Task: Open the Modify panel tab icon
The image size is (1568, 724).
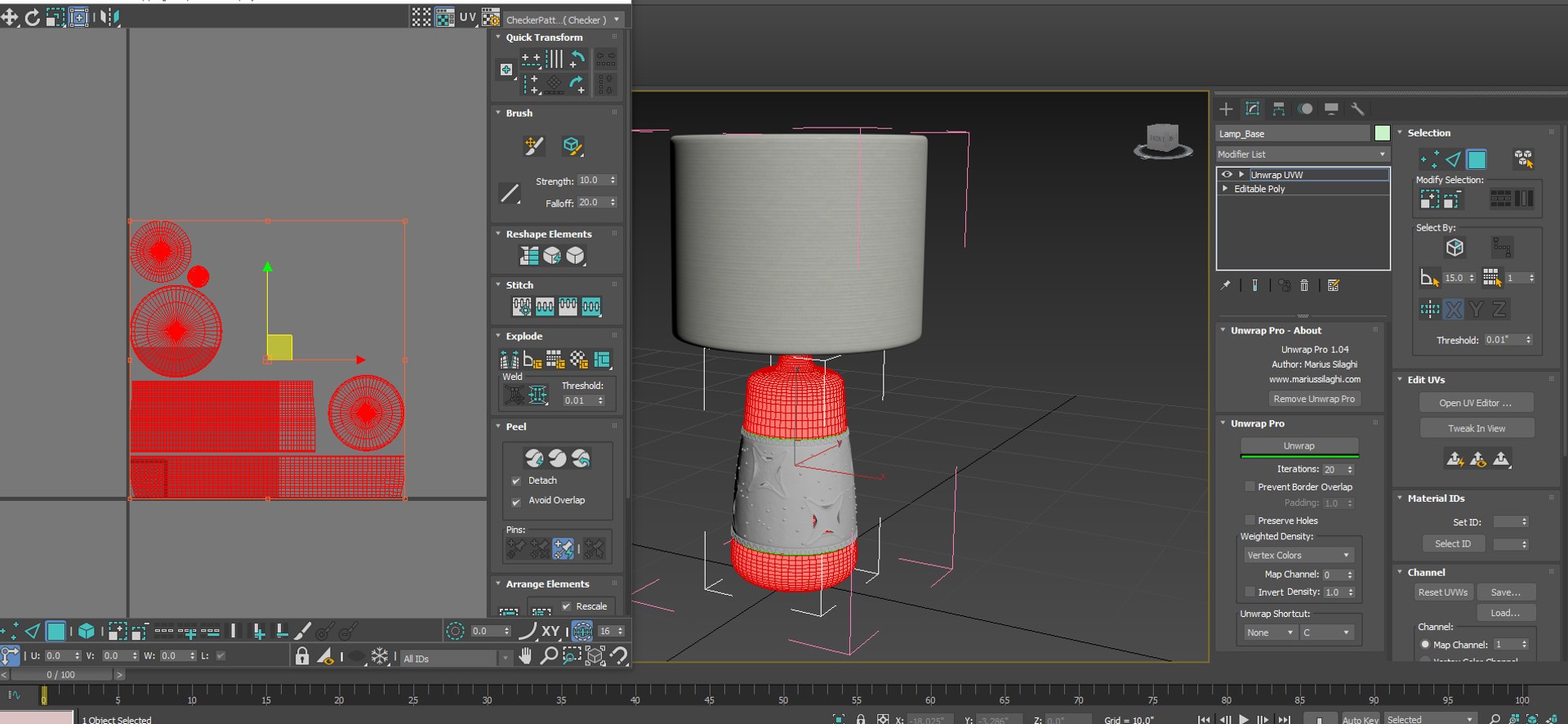Action: click(x=1253, y=109)
